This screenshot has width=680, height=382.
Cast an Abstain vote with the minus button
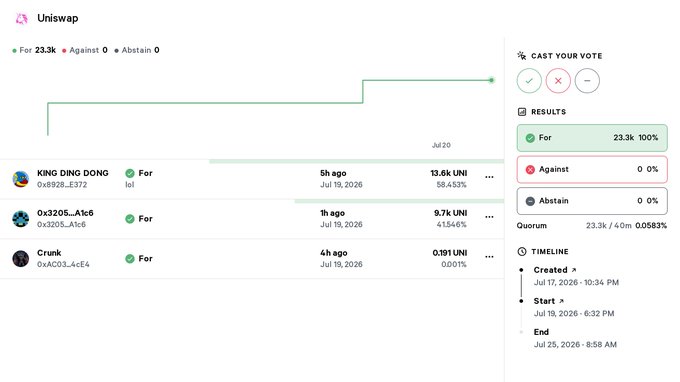pos(587,81)
